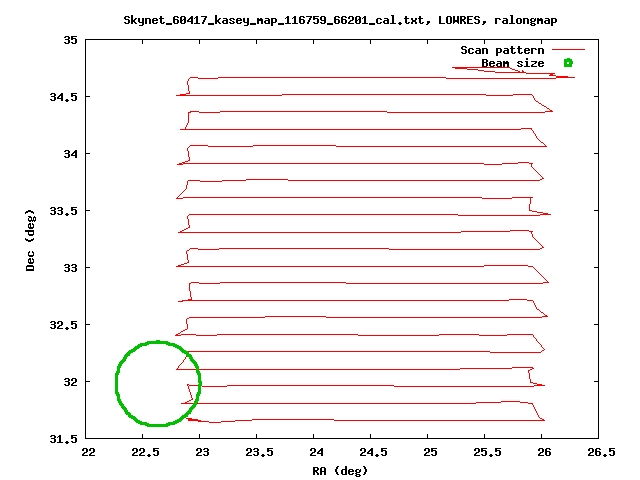Click the red scan pattern legend line
Screen dimensions: 640x480
[569, 50]
